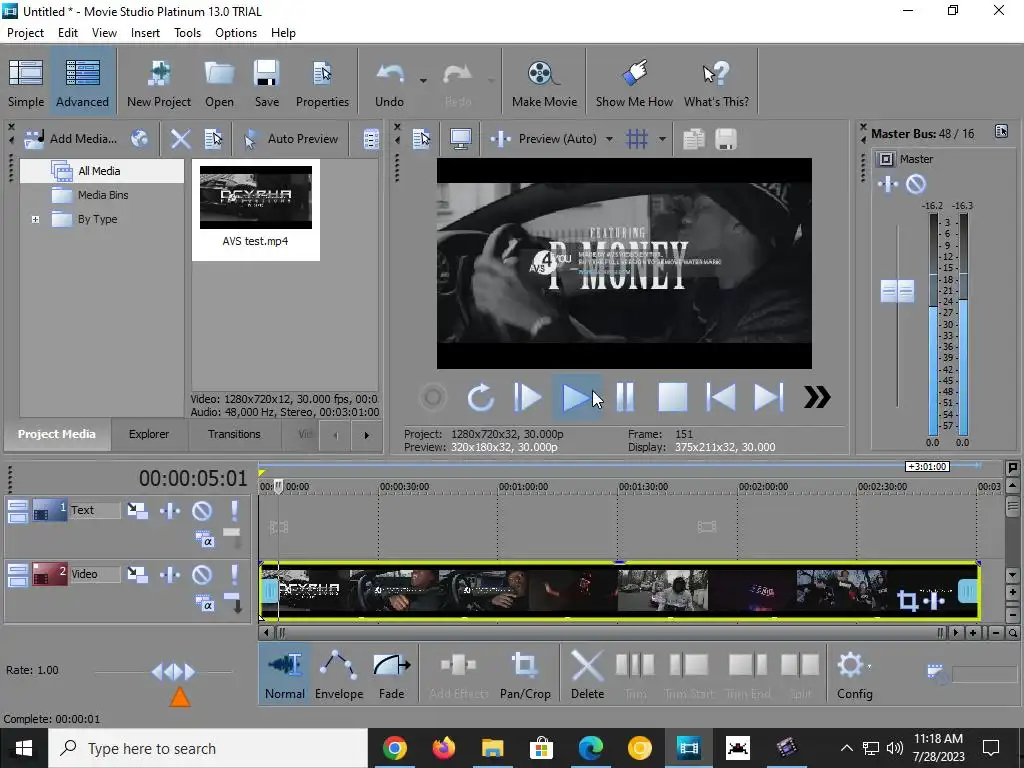The image size is (1024, 768).
Task: Toggle Auto Preview in Project Media
Action: click(x=291, y=138)
